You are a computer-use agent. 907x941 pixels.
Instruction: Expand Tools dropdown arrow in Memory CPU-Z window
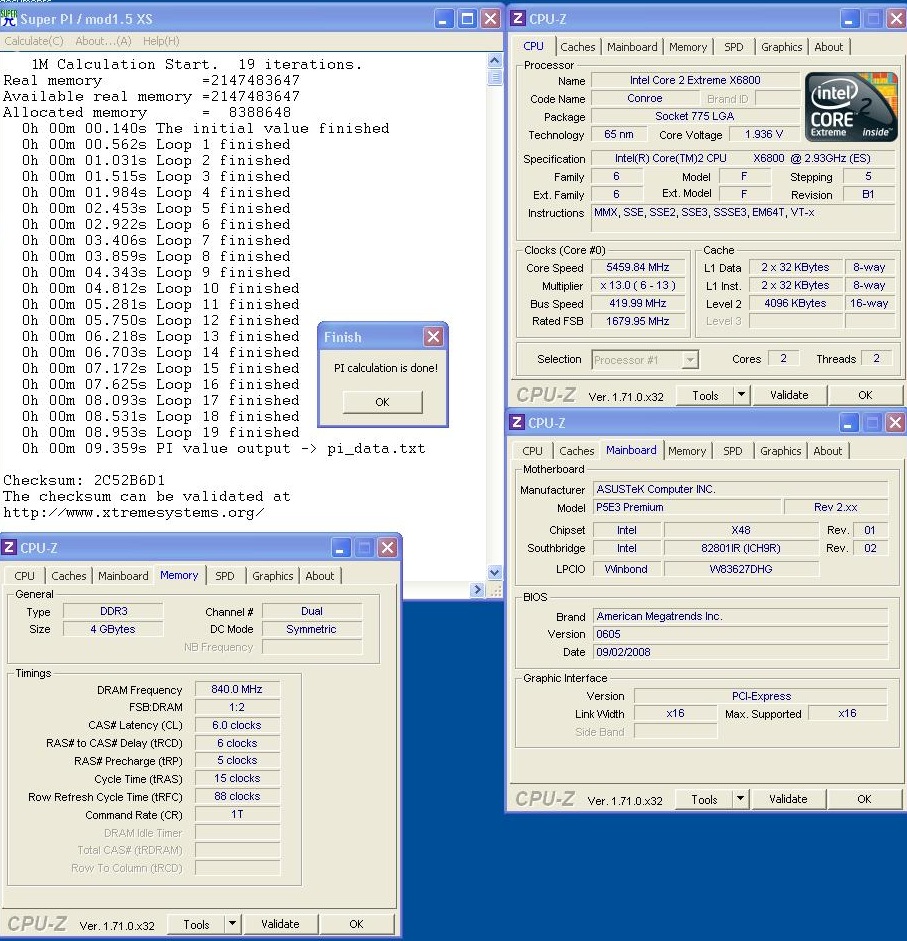click(232, 924)
